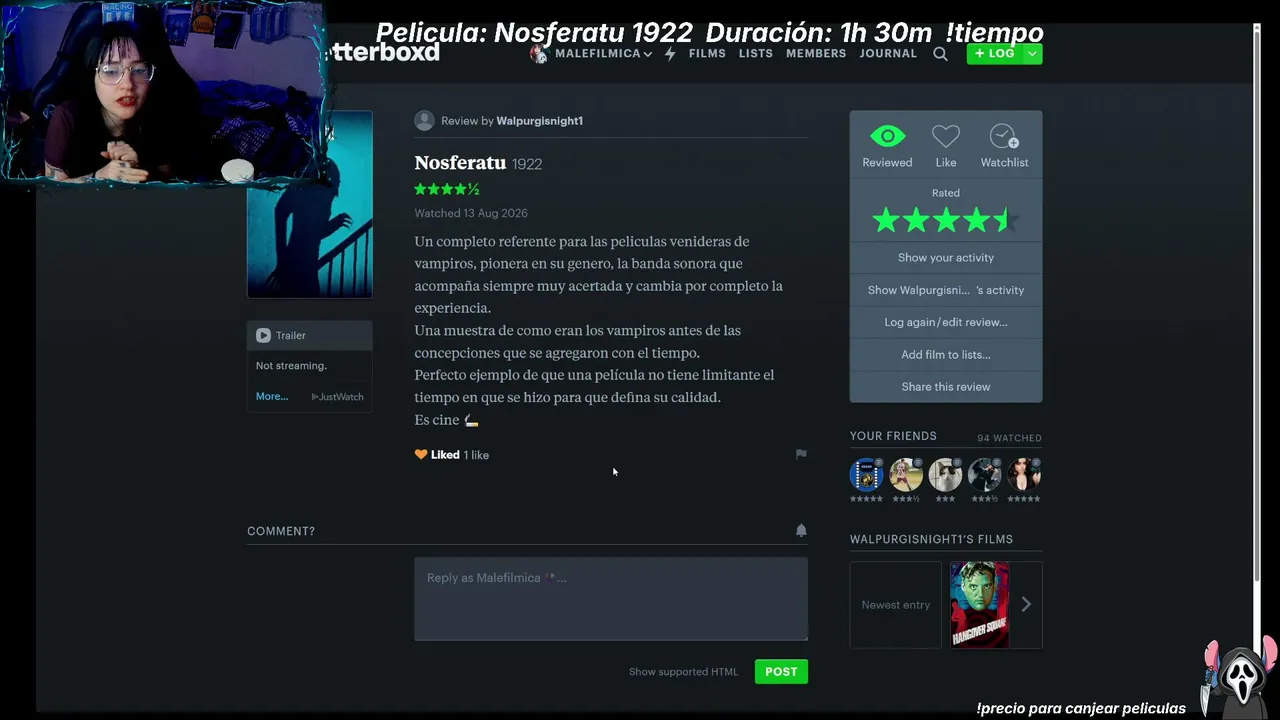
Task: Open the cat friend avatar rated three stars
Action: [x=945, y=474]
